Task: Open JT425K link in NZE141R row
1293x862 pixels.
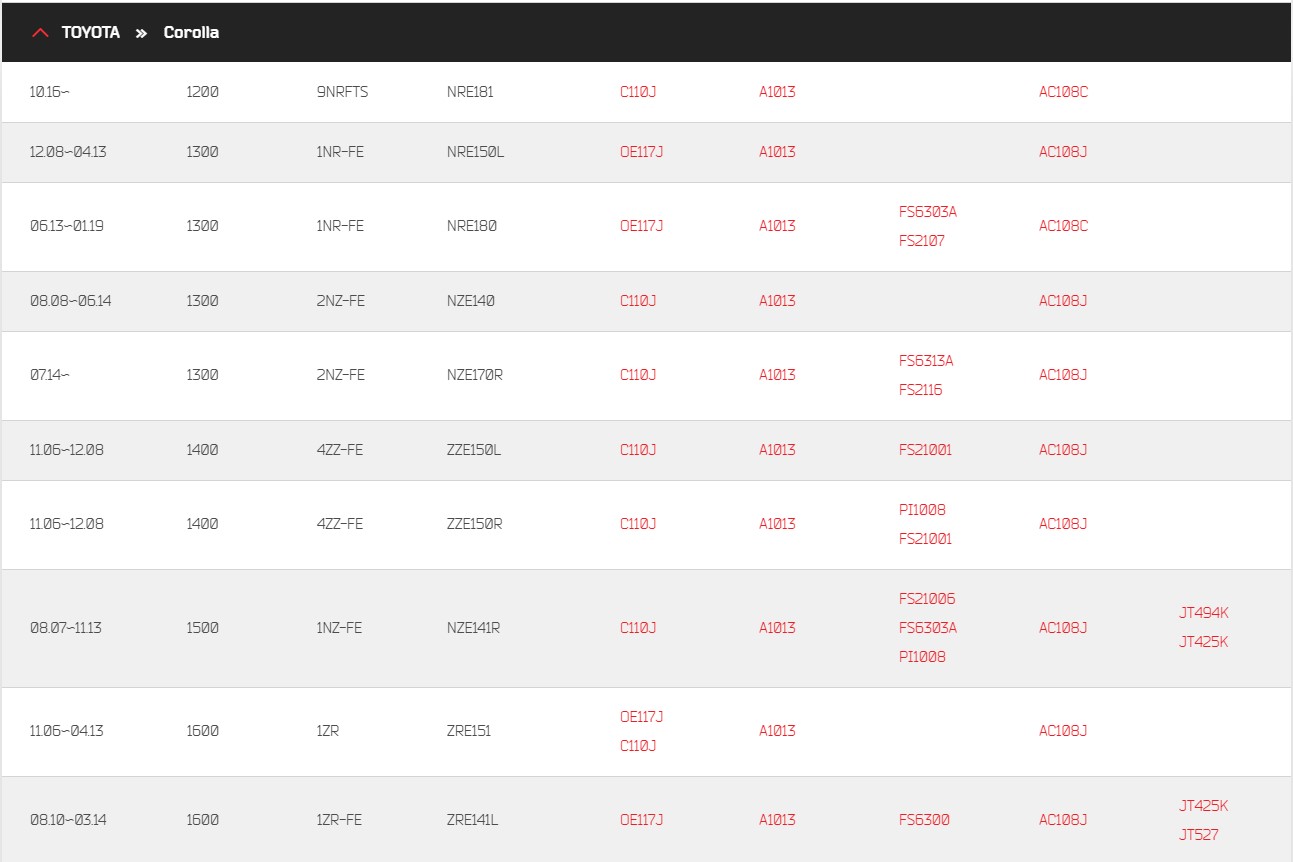Action: (1203, 642)
